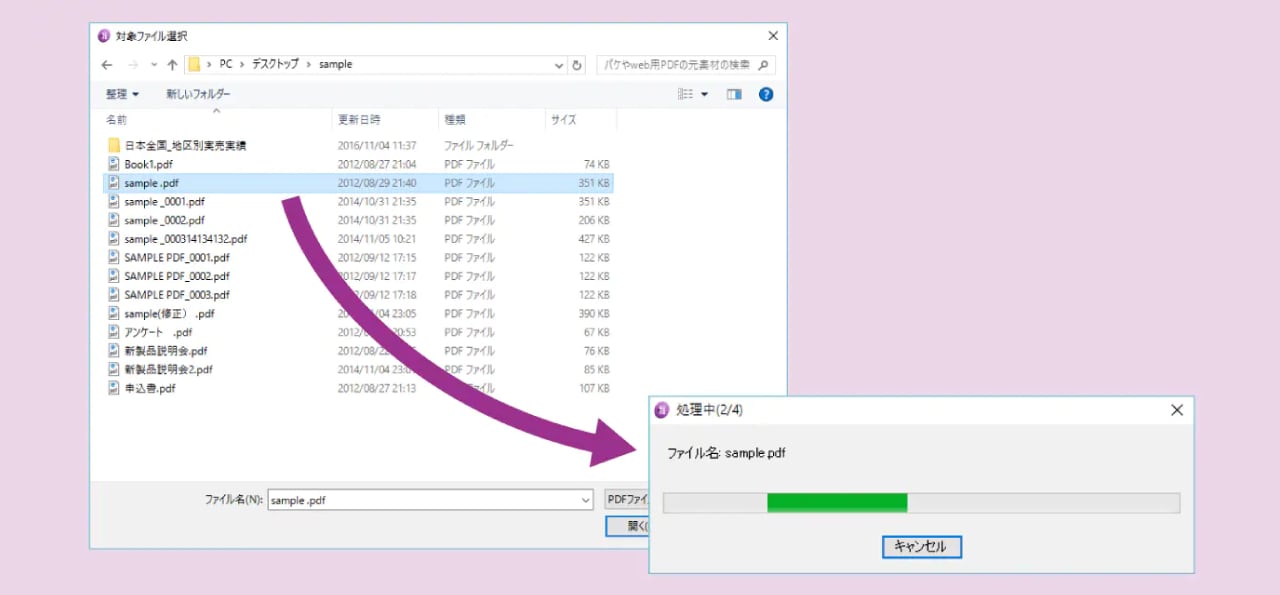
Task: Open the 日本全国_地区別実売実績 folder
Action: point(185,145)
